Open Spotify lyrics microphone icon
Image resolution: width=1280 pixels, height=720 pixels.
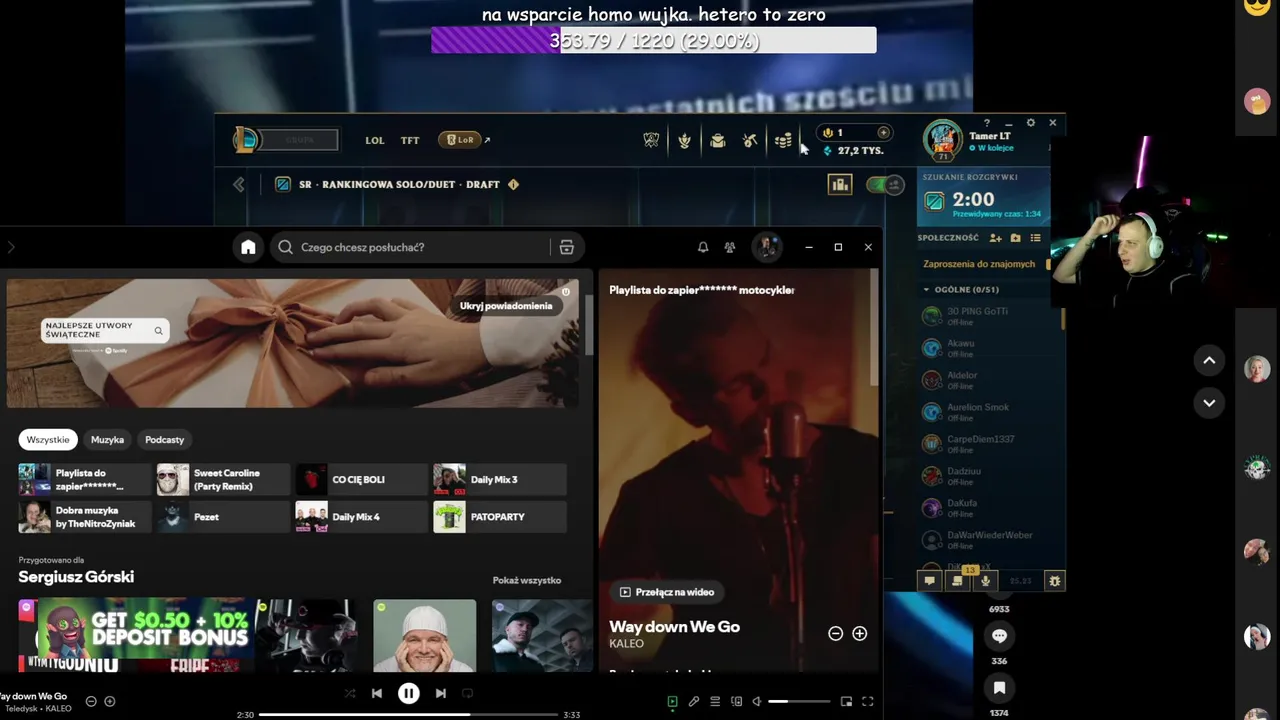(x=693, y=702)
